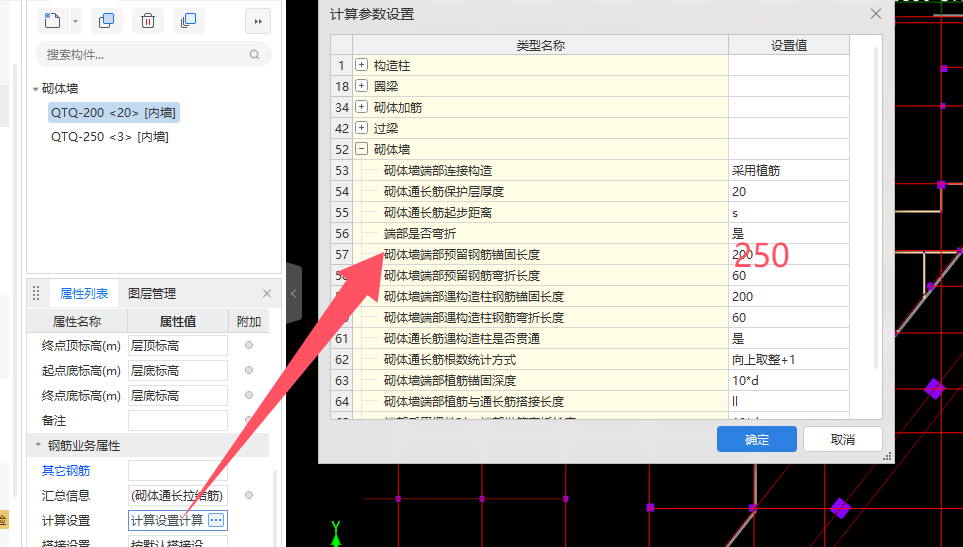Click value 60 of 砌体墙端部遇构造柱钢筋弯折长度

point(789,317)
